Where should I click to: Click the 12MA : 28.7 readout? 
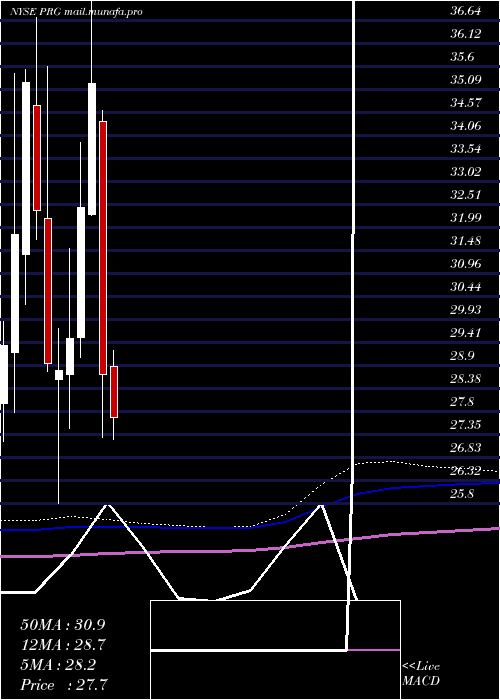click(x=63, y=644)
